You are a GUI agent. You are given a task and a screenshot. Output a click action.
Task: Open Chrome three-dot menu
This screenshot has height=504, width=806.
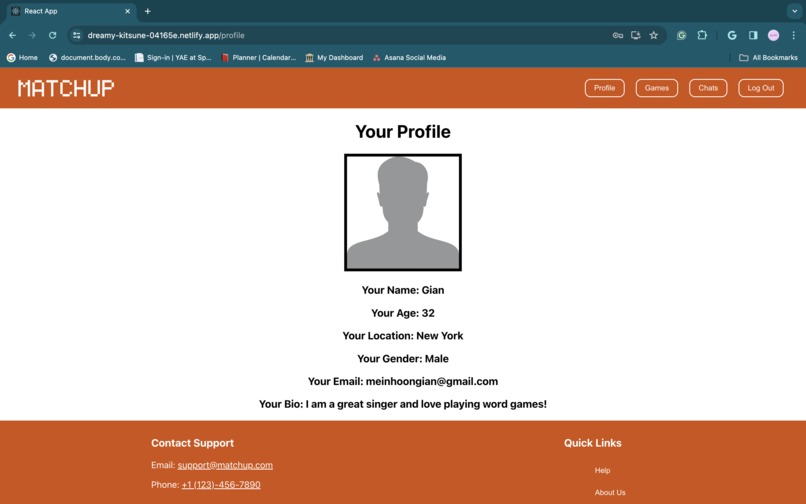click(794, 35)
